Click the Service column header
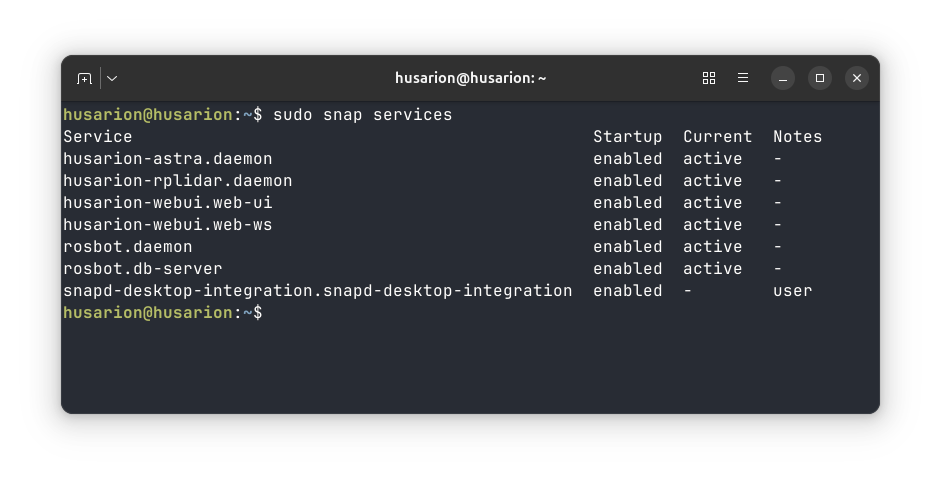This screenshot has width=941, height=481. click(x=98, y=137)
